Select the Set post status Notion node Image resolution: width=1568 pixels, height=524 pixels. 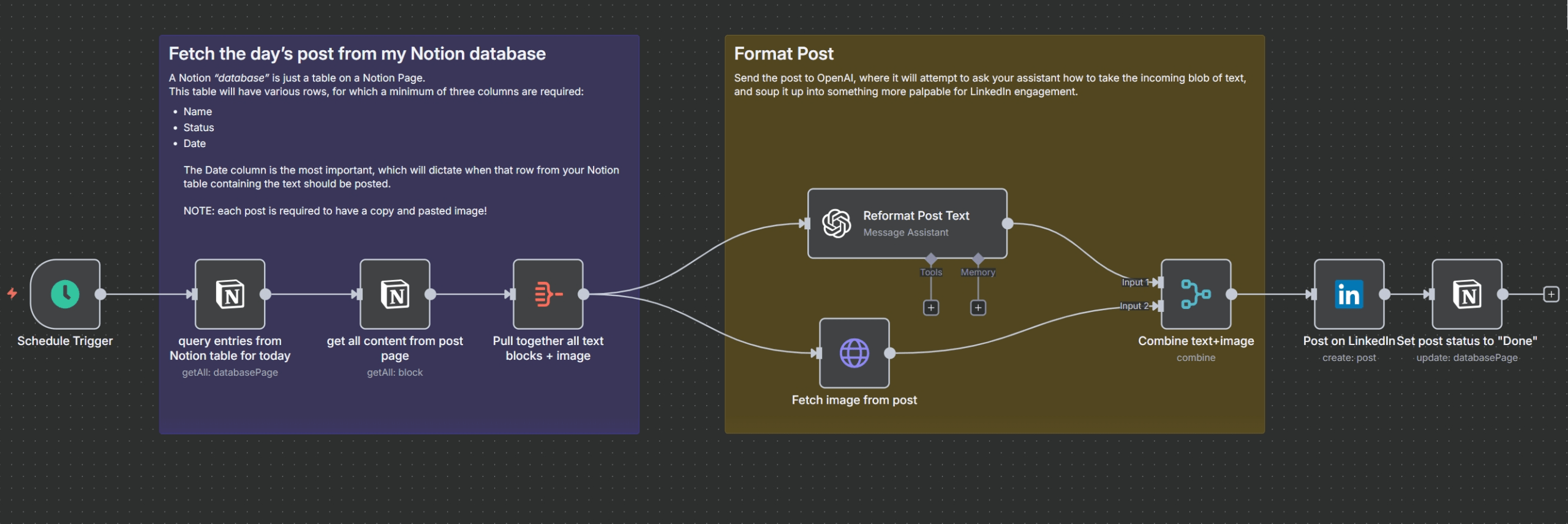(x=1466, y=294)
